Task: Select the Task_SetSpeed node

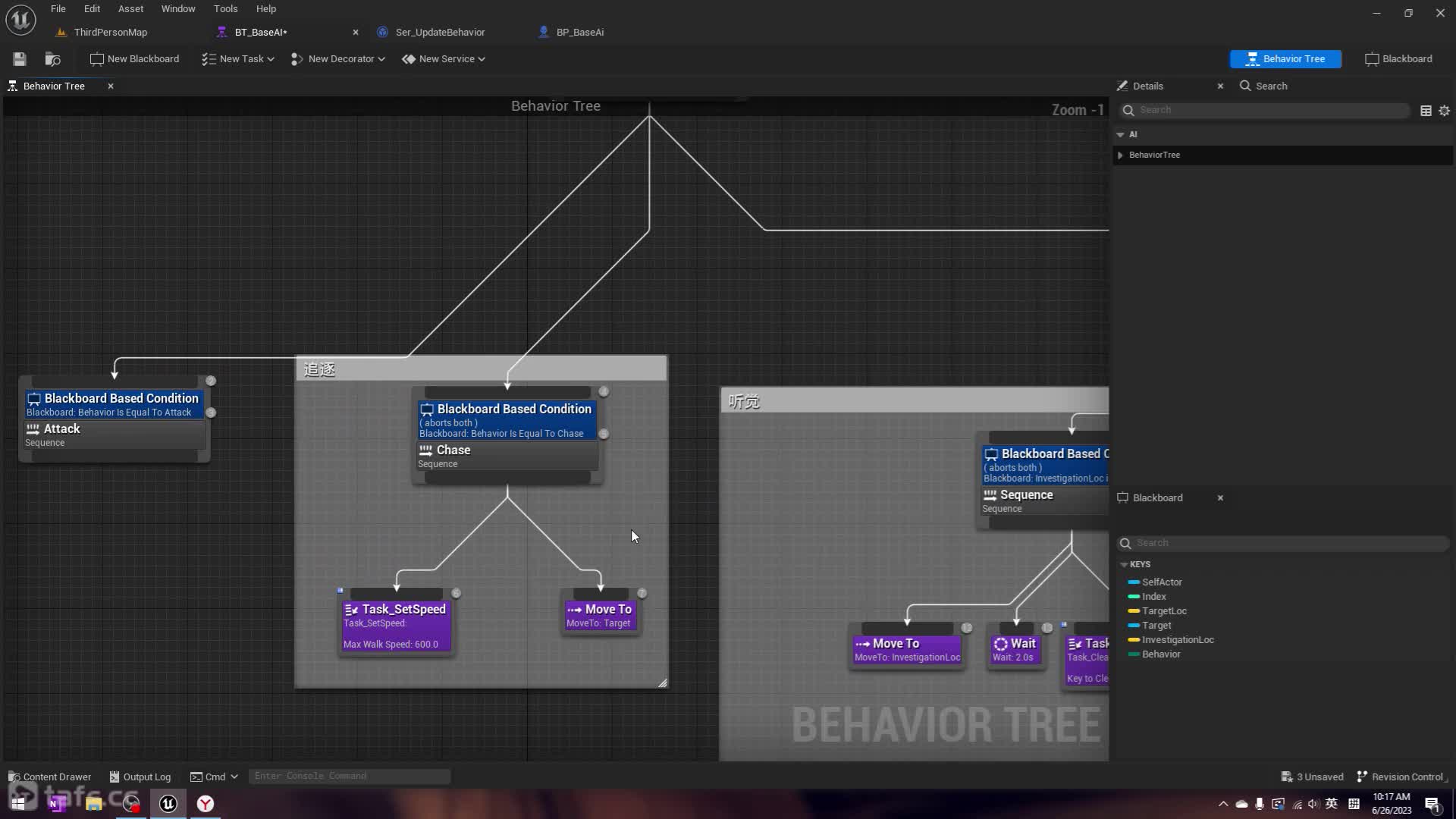Action: point(396,626)
